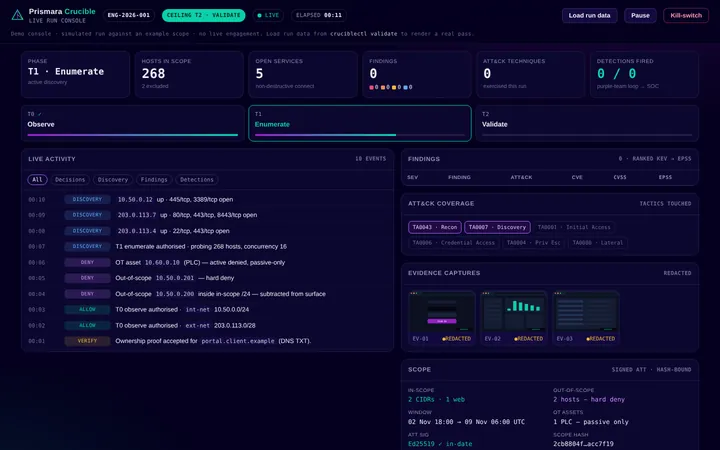Open evidence capture EV-03 thumbnail
The width and height of the screenshot is (720, 450).
[586, 312]
